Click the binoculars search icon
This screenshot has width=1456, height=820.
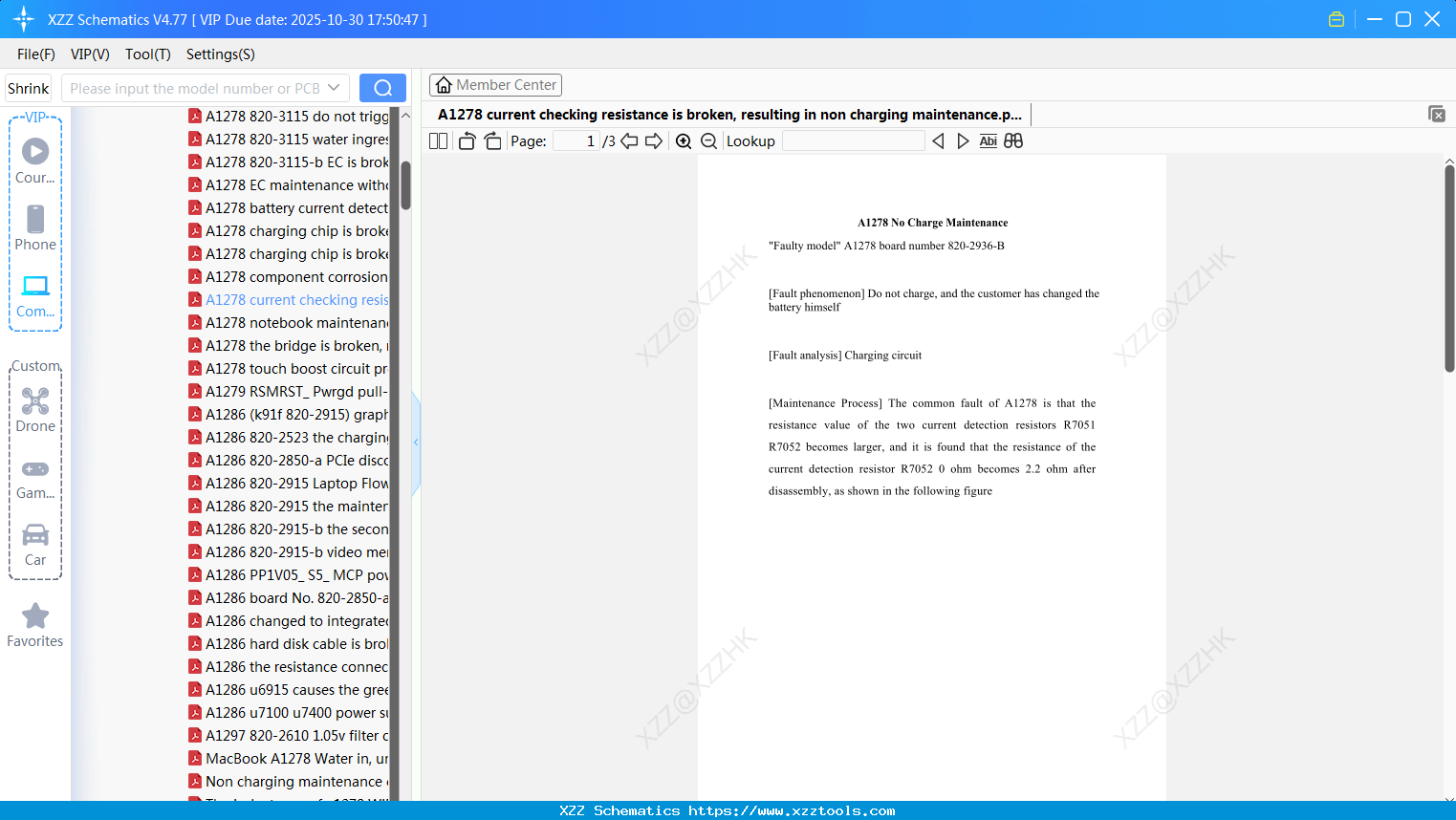(x=1013, y=140)
